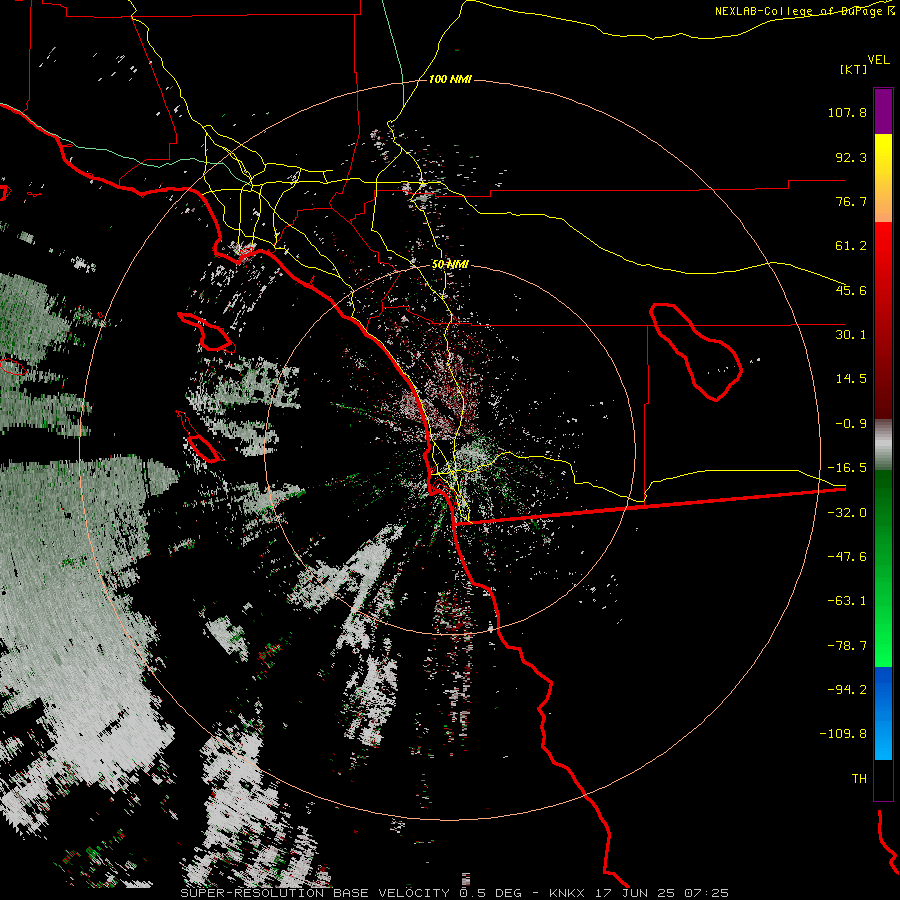Click the Salton Sea outline on the map
This screenshot has width=900, height=900.
coord(696,351)
